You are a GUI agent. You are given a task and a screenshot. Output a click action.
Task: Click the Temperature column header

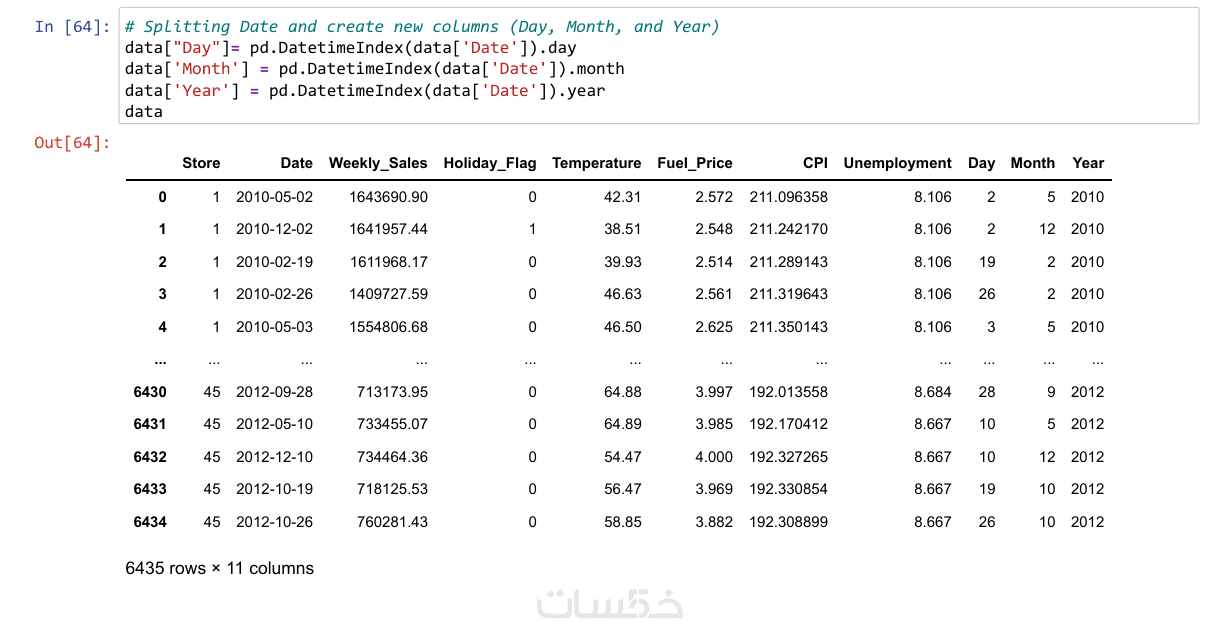point(596,163)
